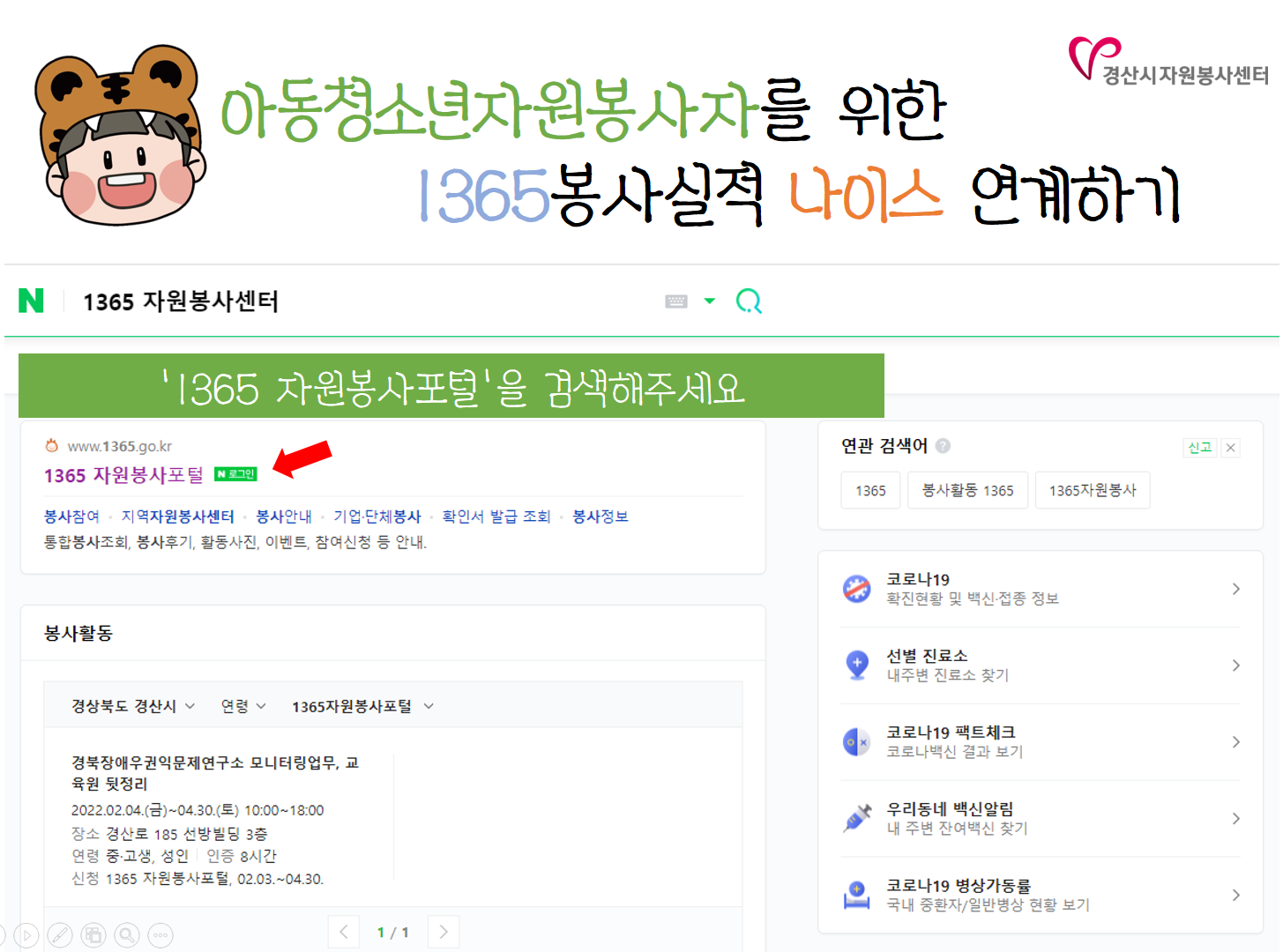This screenshot has height=952, width=1283.
Task: Click the 봉사참여 sublink
Action: pyautogui.click(x=71, y=517)
